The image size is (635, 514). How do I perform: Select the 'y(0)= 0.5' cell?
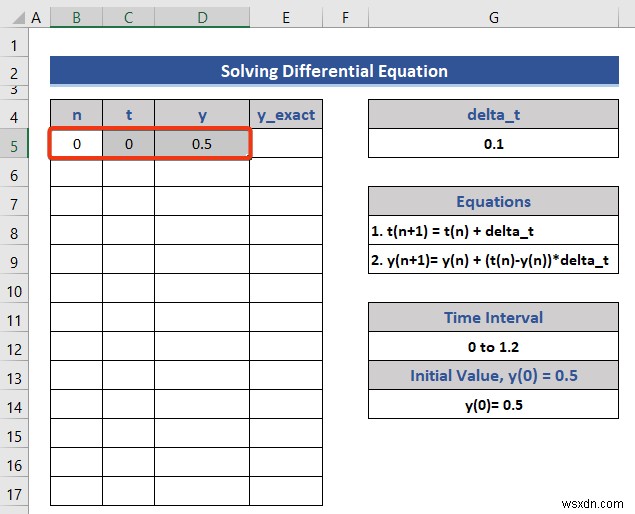click(494, 404)
